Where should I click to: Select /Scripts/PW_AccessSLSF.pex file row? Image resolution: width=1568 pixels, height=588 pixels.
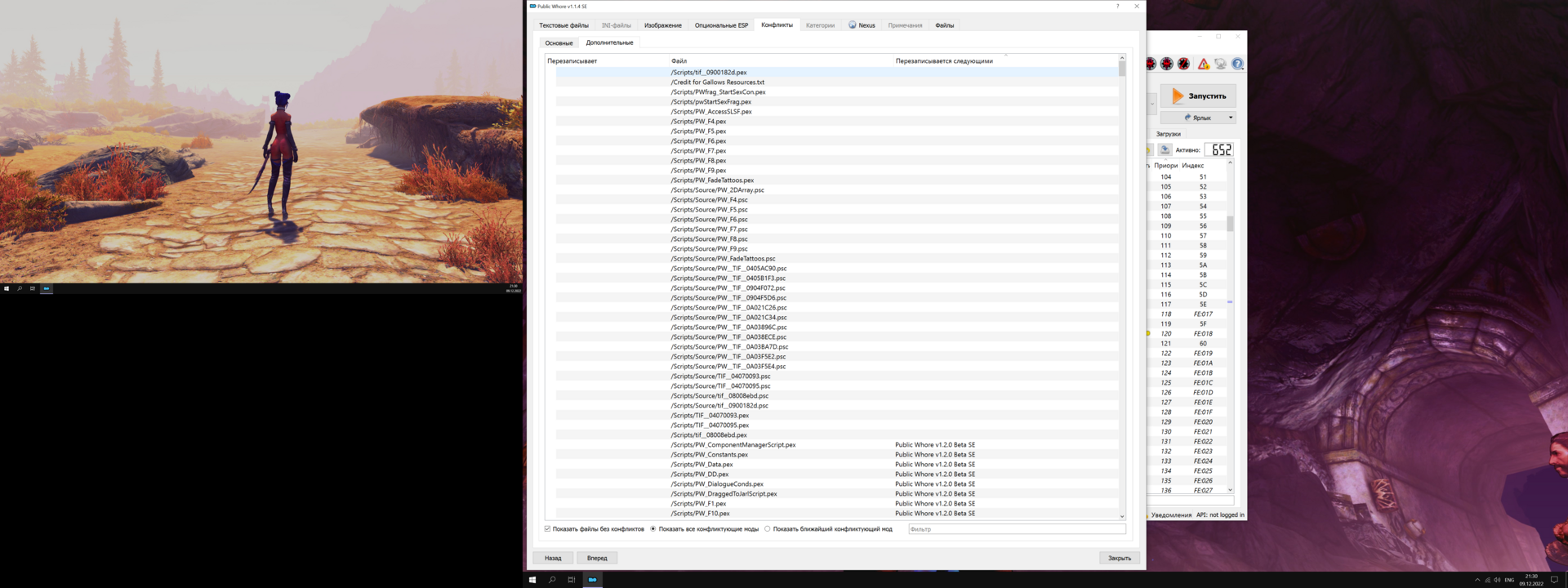tap(837, 111)
